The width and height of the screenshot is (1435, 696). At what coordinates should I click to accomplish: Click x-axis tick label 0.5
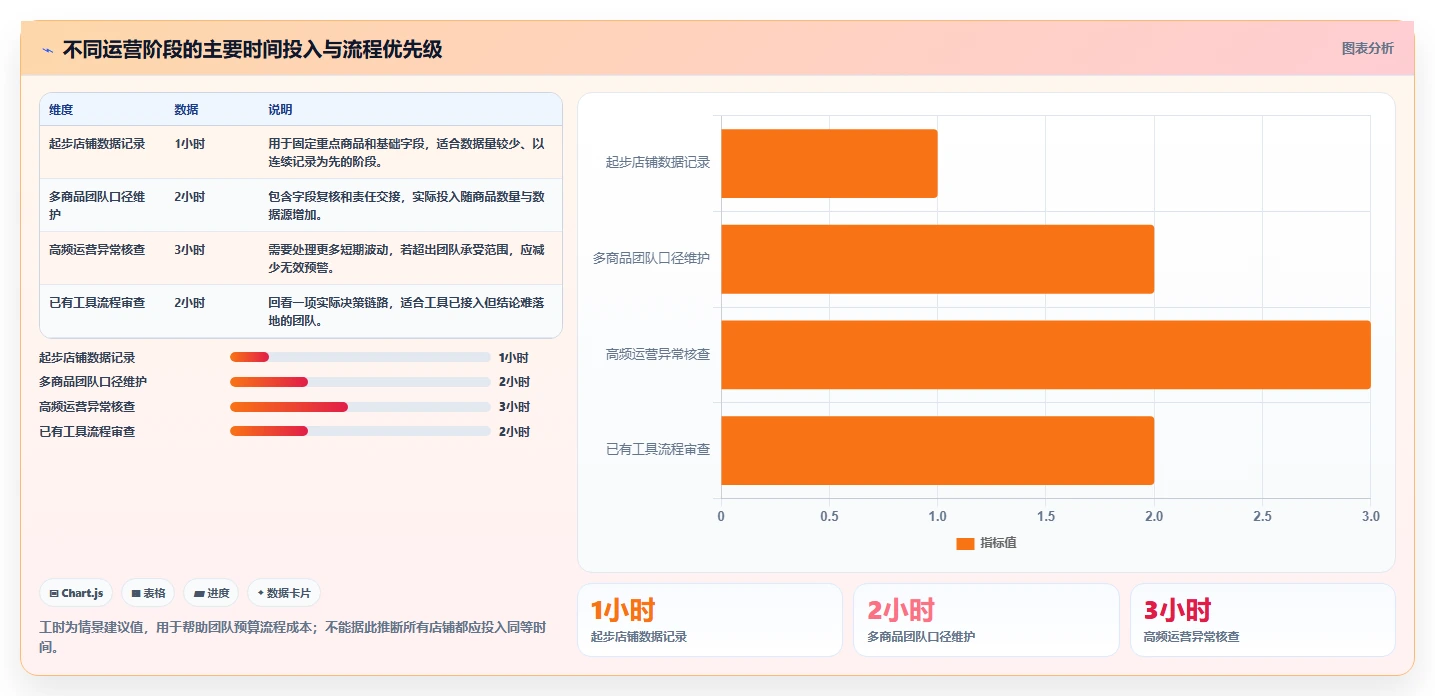coord(830,516)
